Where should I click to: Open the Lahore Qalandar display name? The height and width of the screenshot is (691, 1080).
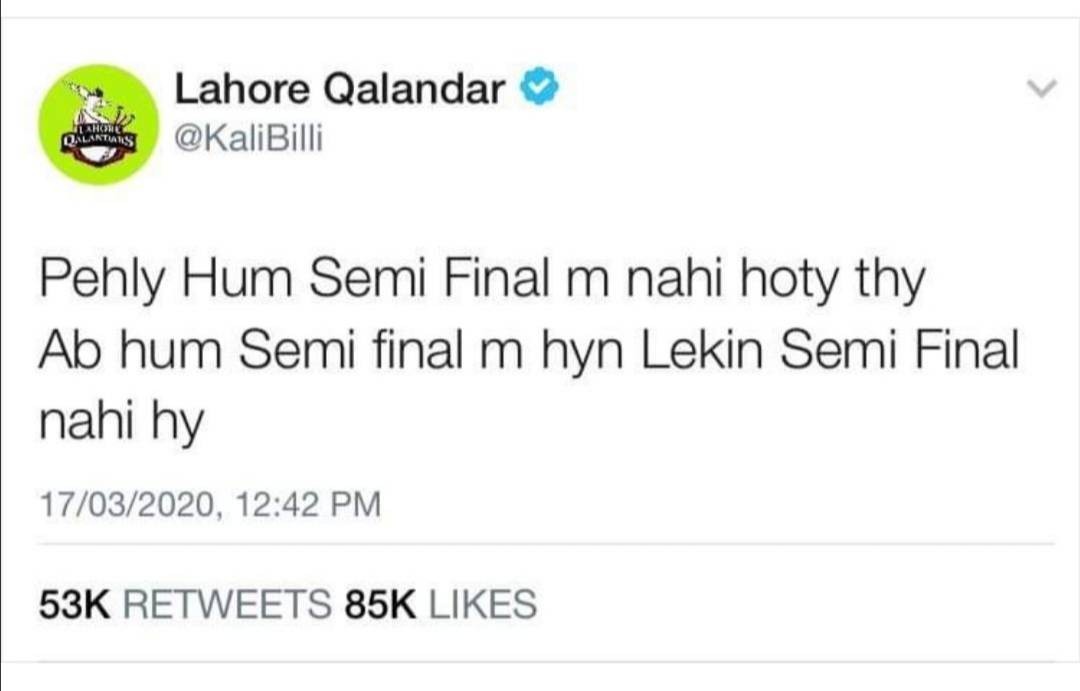(340, 91)
